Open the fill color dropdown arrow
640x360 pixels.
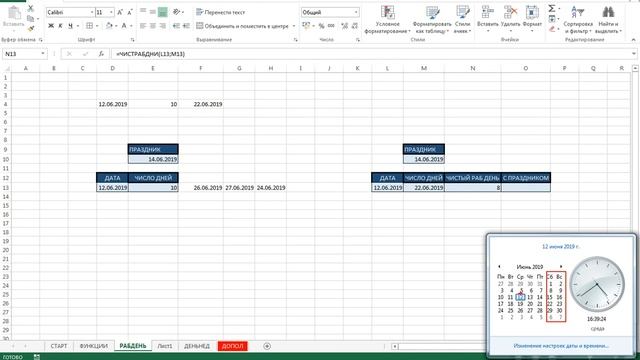click(116, 26)
